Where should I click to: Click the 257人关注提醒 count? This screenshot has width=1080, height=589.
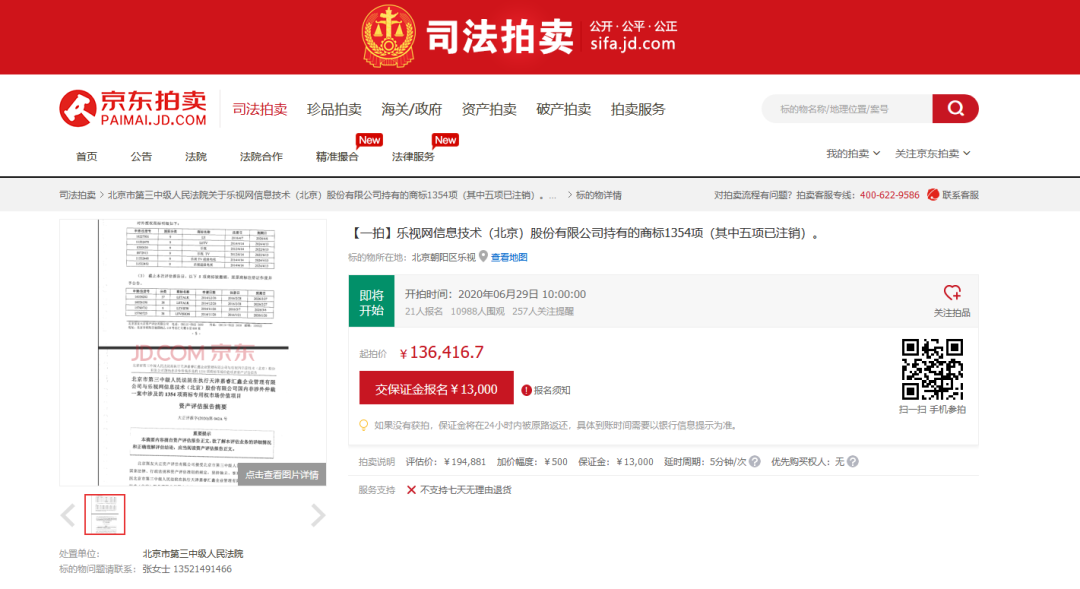tap(543, 311)
